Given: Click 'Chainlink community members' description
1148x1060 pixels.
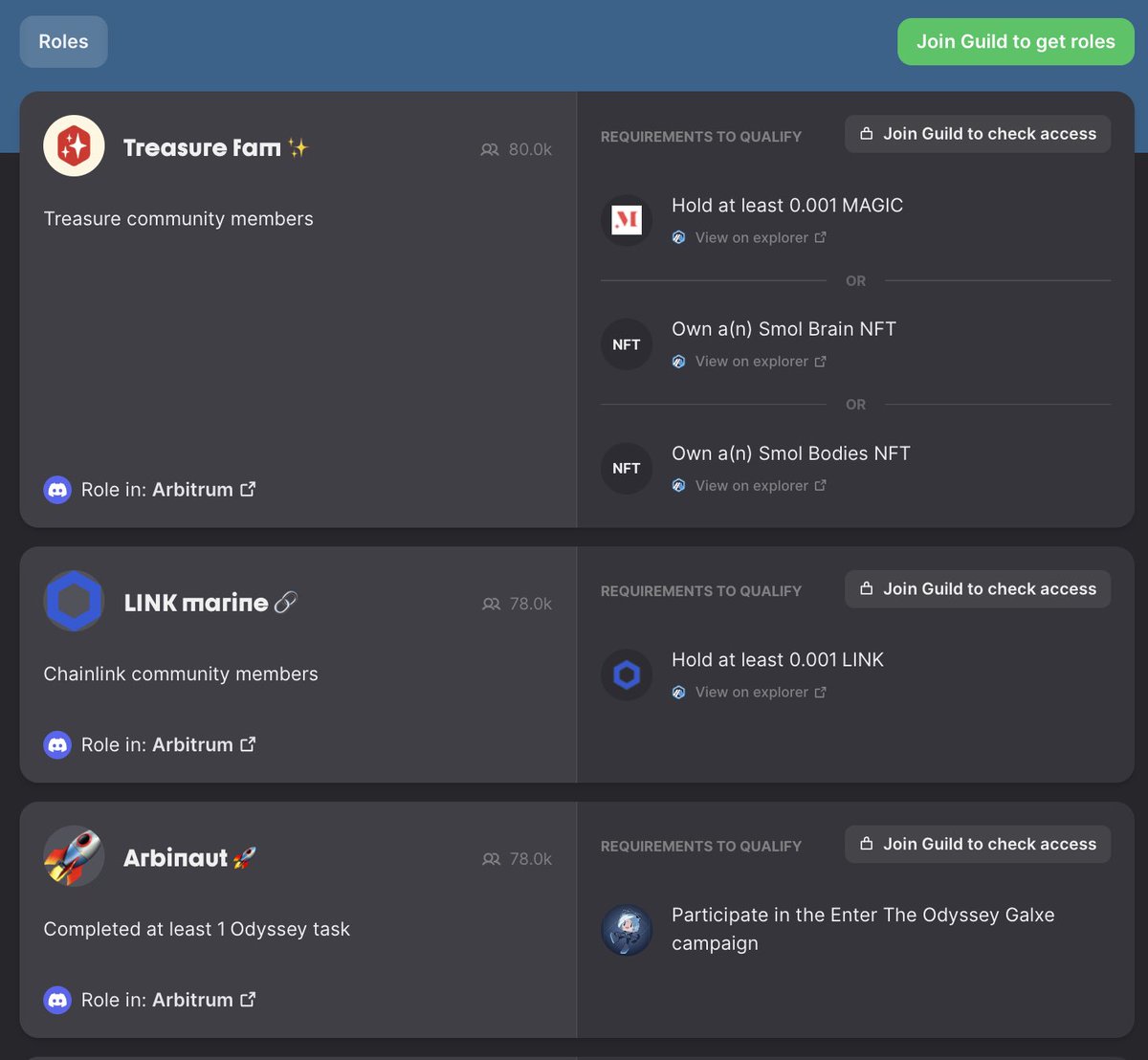Looking at the screenshot, I should (181, 674).
